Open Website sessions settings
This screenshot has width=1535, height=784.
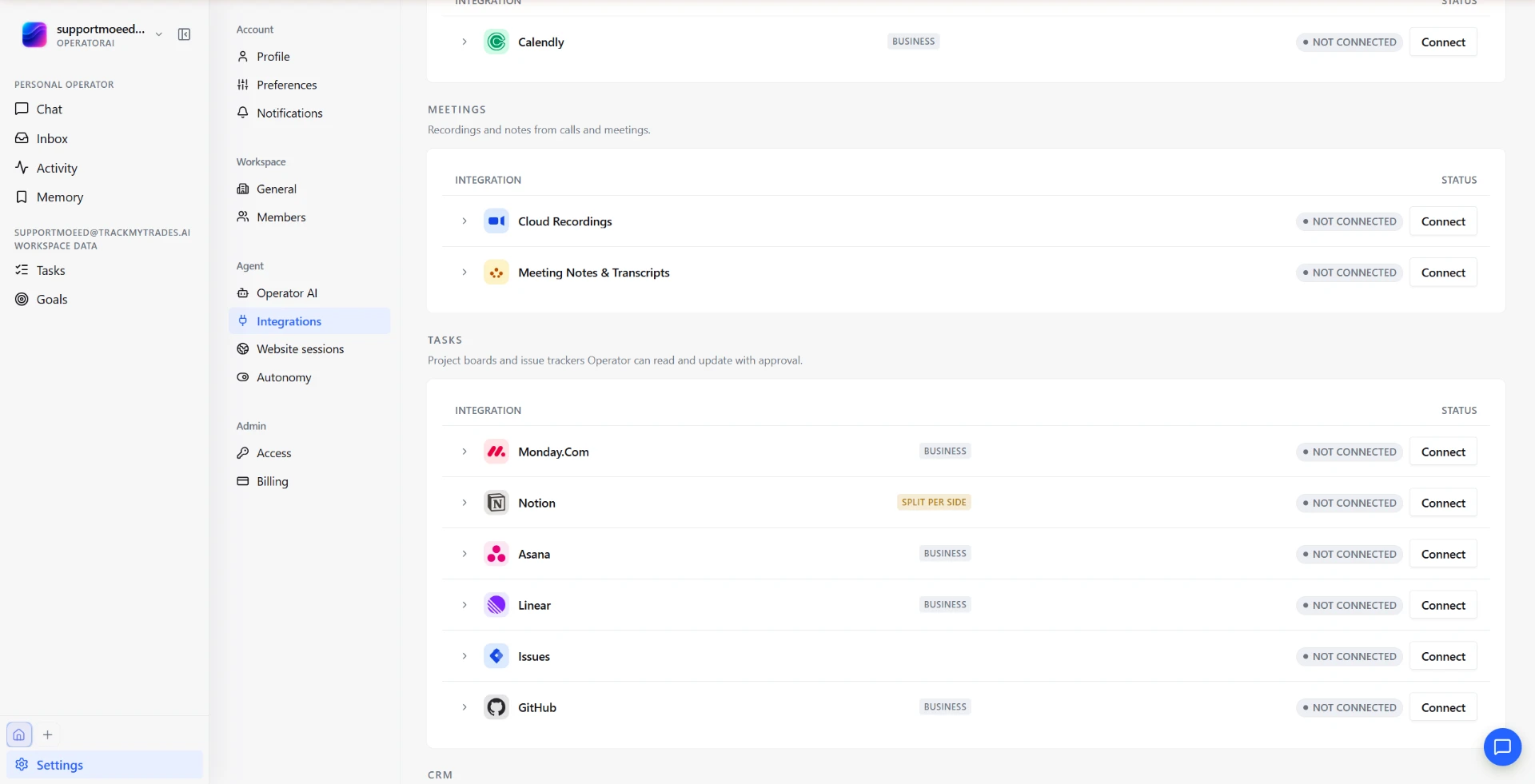tap(309, 349)
